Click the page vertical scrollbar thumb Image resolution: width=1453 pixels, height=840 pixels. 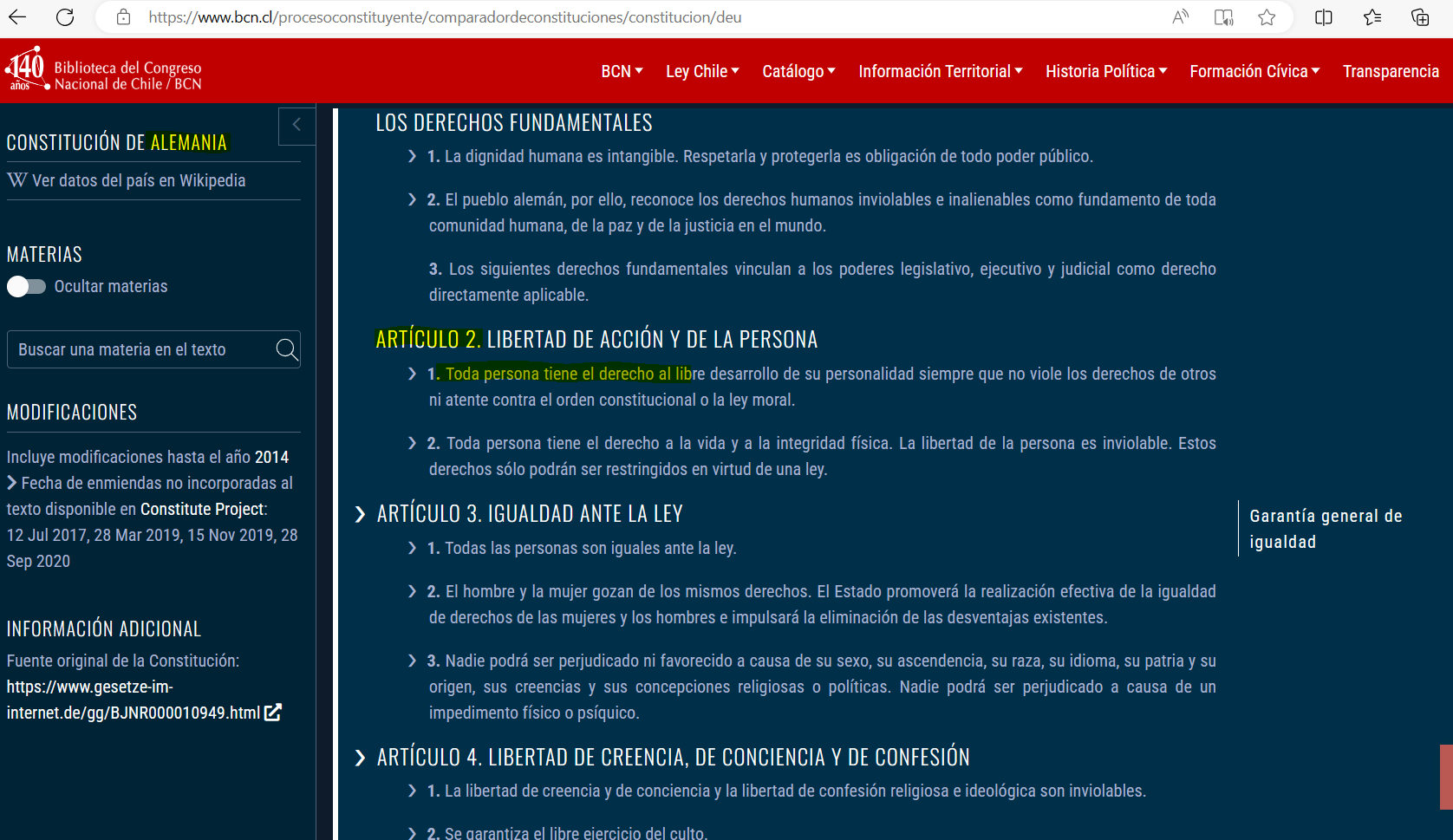click(1445, 776)
